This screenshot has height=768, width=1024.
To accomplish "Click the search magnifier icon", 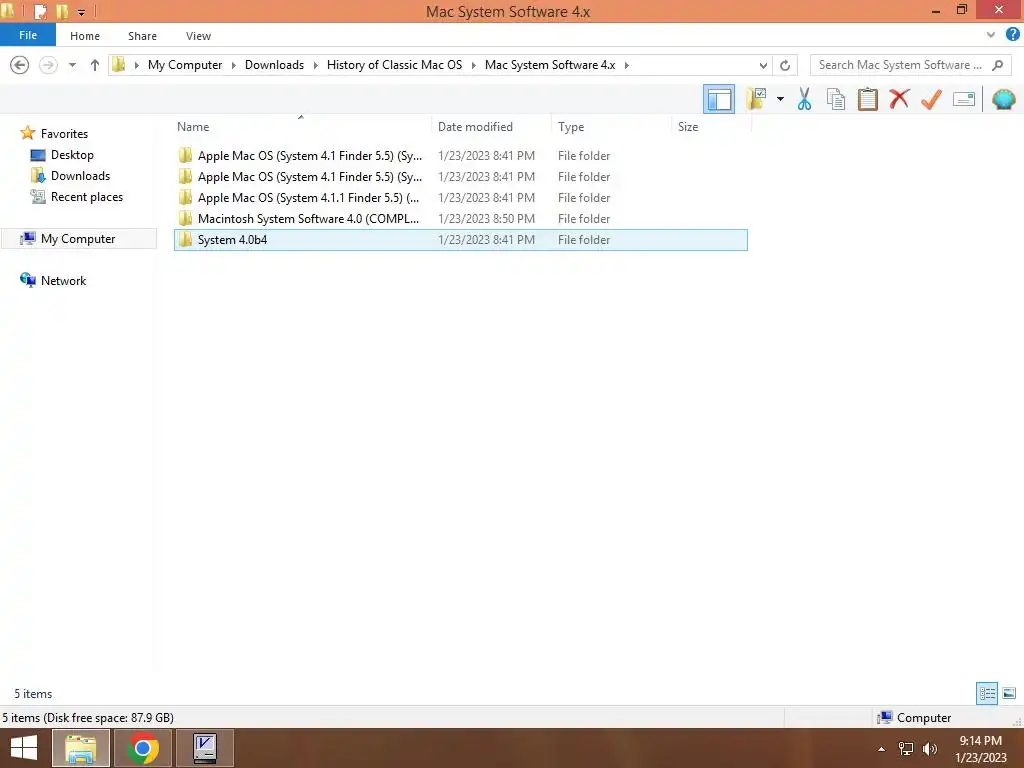I will tap(997, 65).
